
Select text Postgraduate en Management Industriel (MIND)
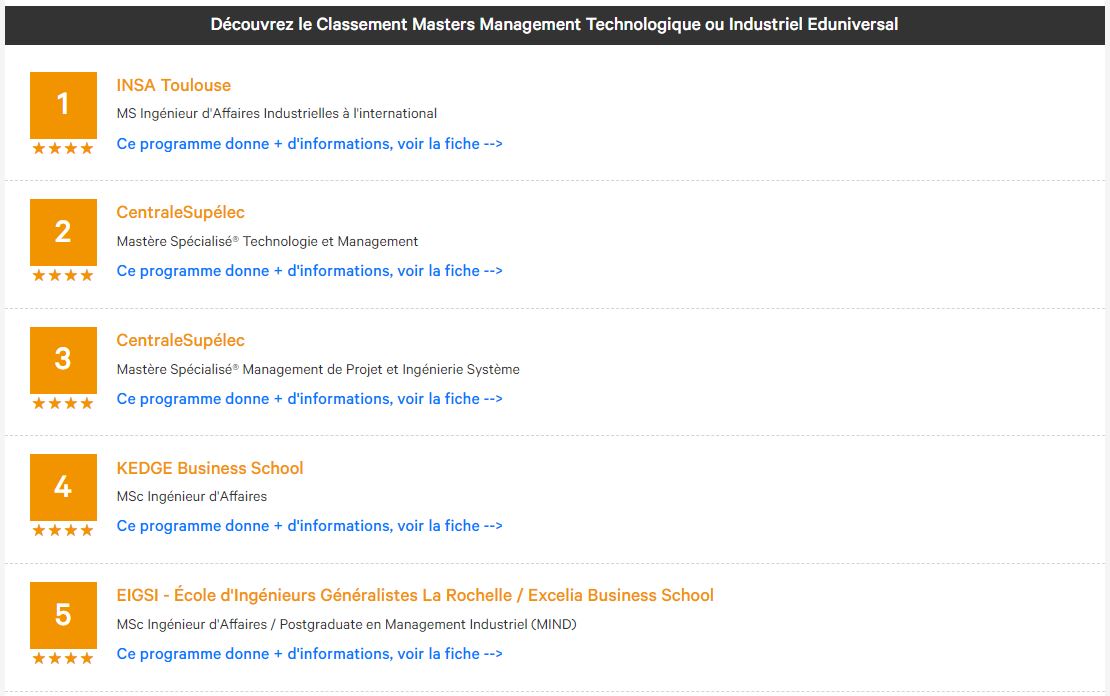pyautogui.click(x=428, y=624)
